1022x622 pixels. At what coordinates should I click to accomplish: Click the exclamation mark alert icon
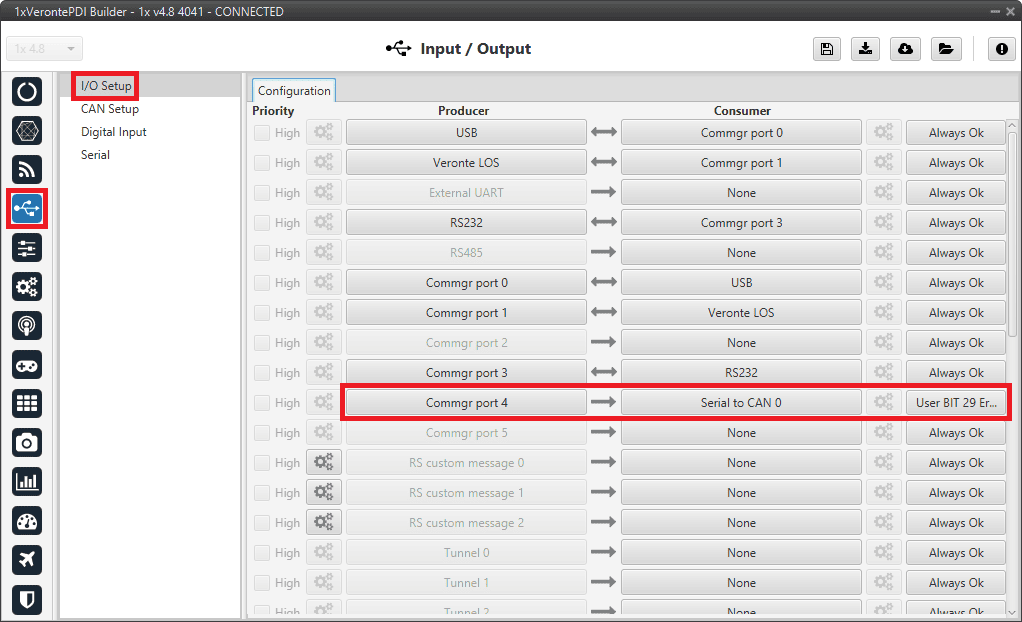1002,49
